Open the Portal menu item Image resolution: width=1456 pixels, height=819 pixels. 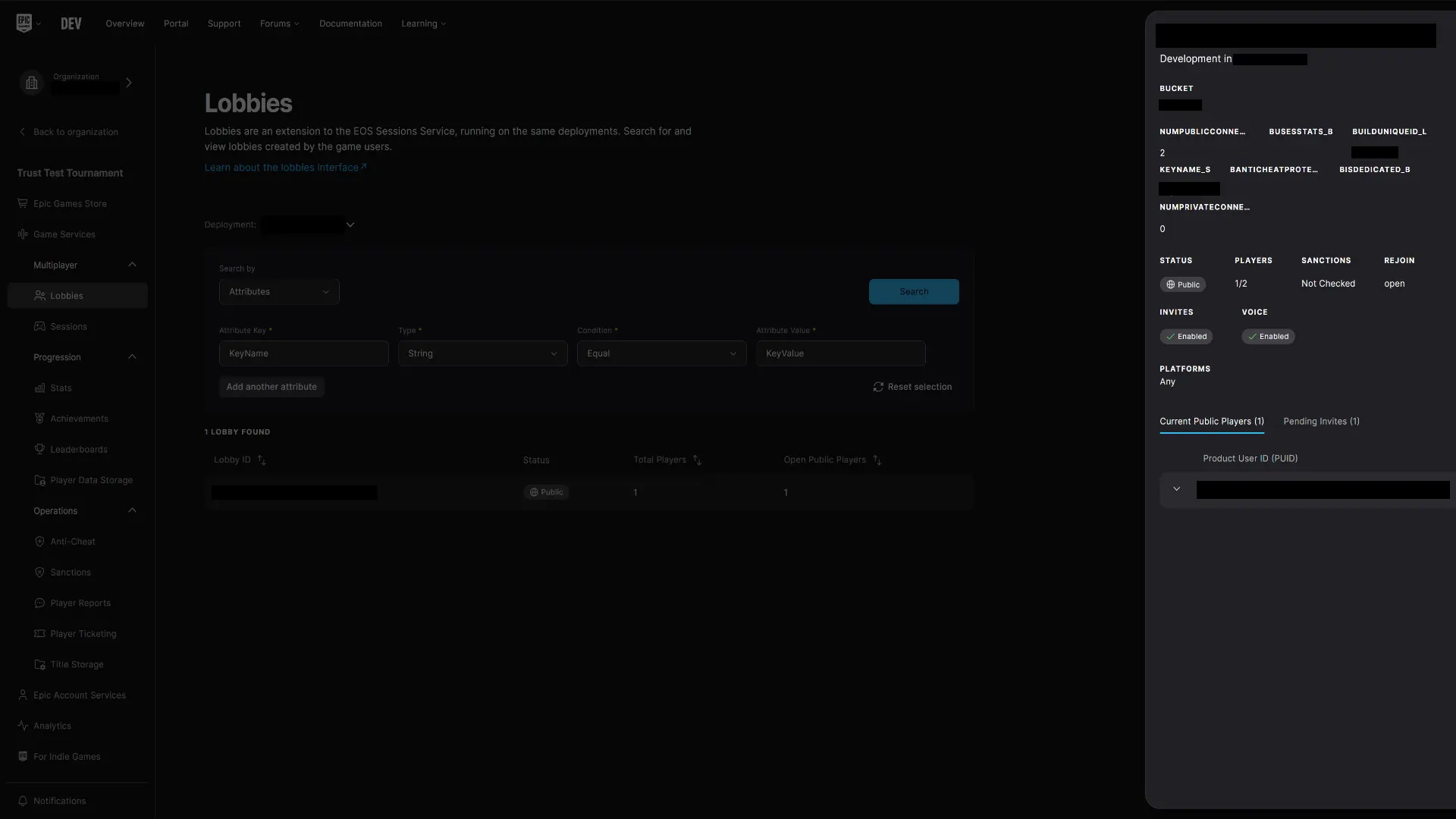(176, 24)
